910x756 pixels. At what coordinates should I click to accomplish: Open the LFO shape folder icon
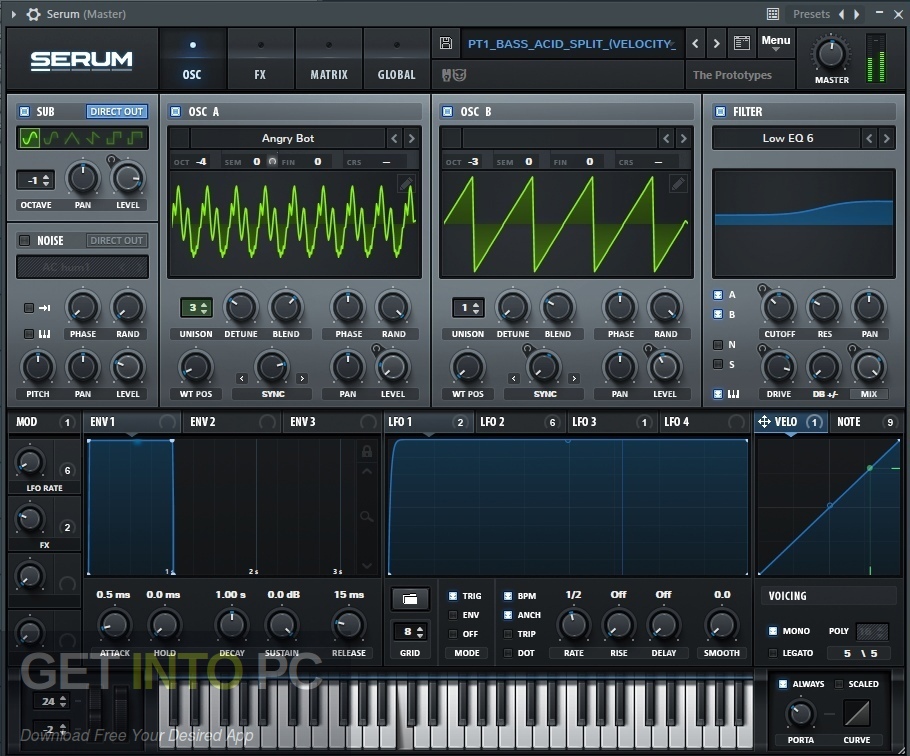[410, 599]
